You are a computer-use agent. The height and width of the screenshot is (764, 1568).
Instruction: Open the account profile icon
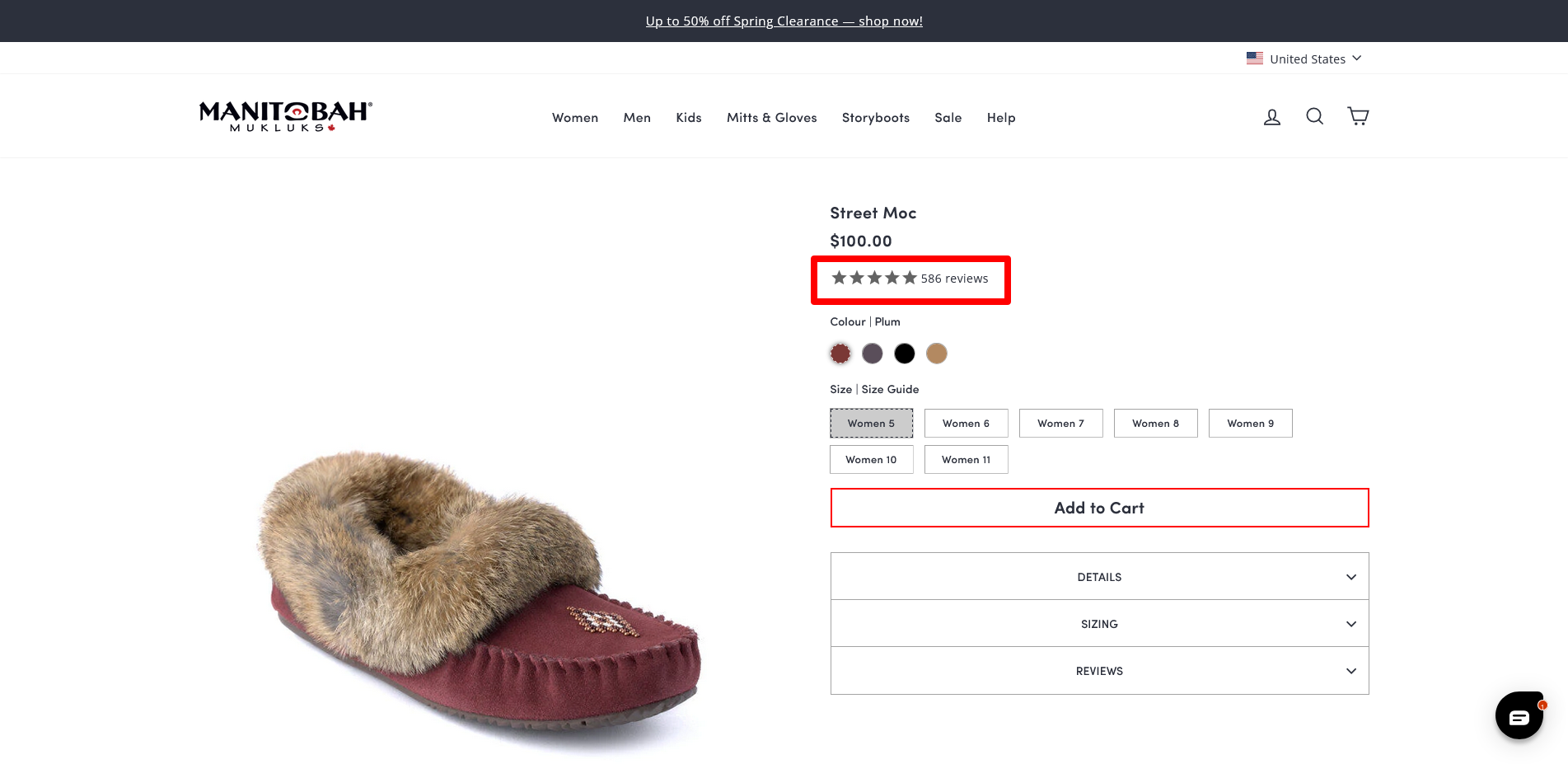1271,117
